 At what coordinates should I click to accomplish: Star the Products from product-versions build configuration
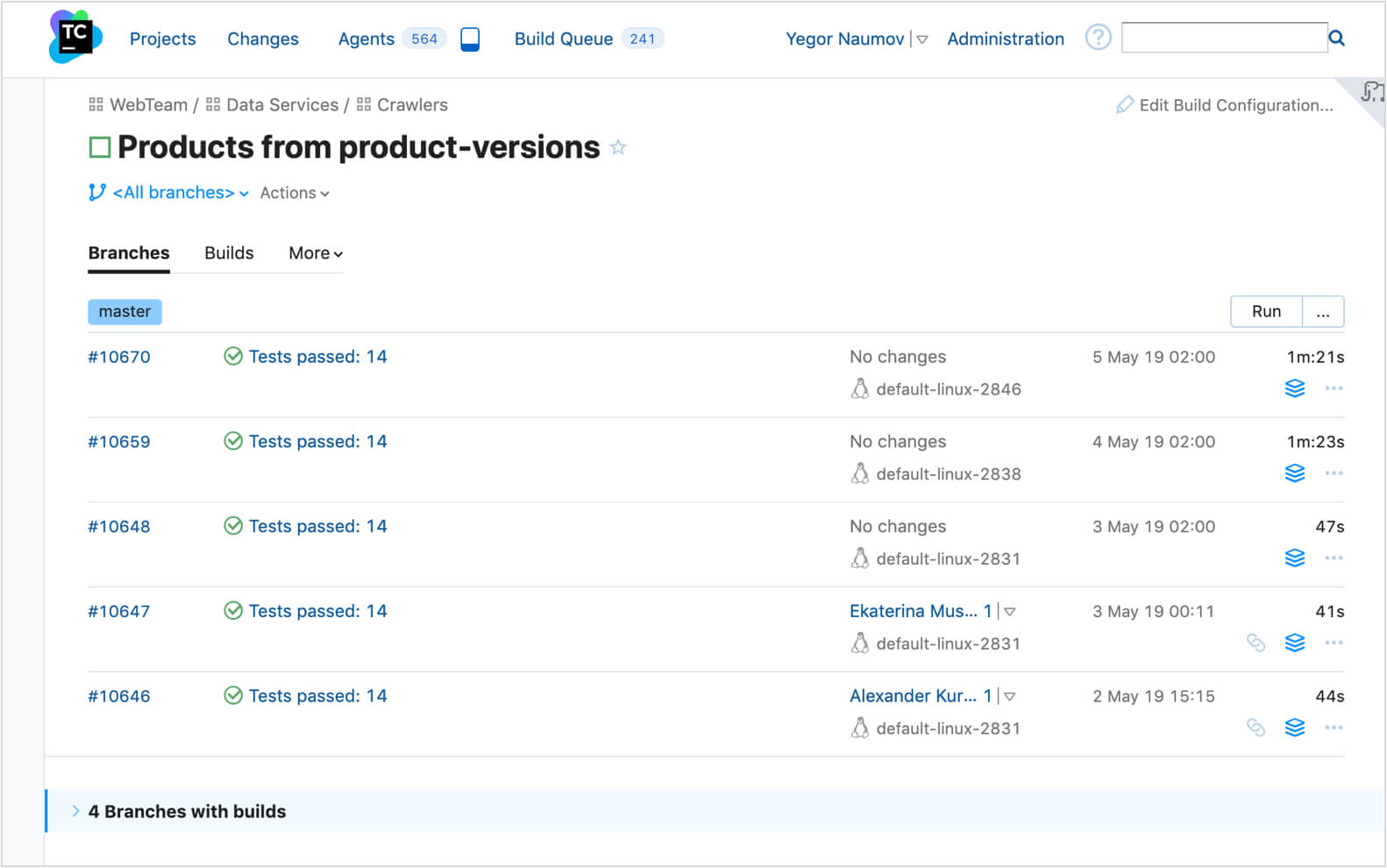point(618,147)
